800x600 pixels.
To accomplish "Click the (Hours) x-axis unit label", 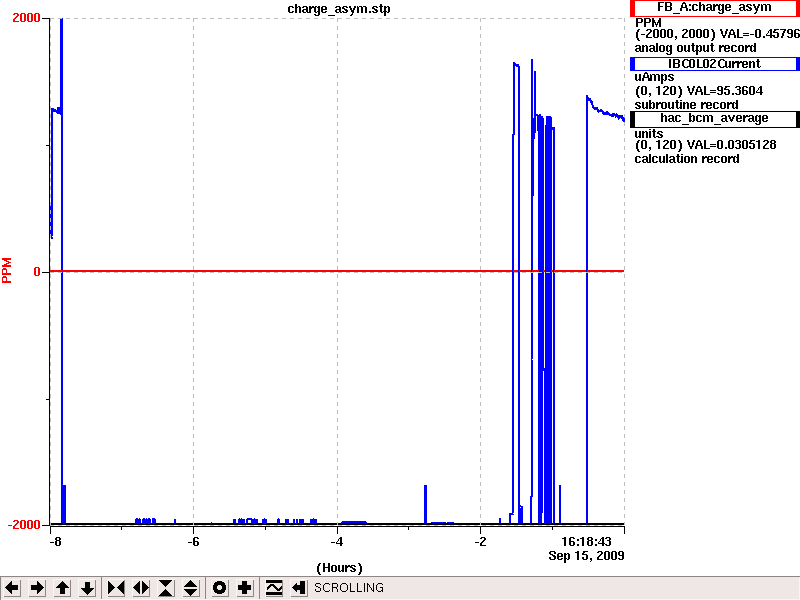I will tap(339, 568).
